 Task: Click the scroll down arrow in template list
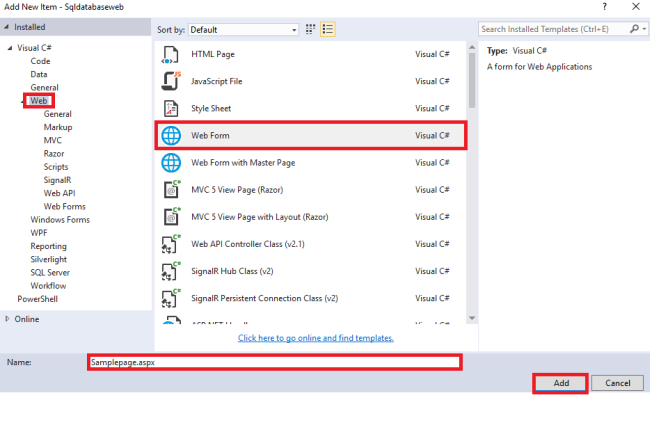coord(472,318)
